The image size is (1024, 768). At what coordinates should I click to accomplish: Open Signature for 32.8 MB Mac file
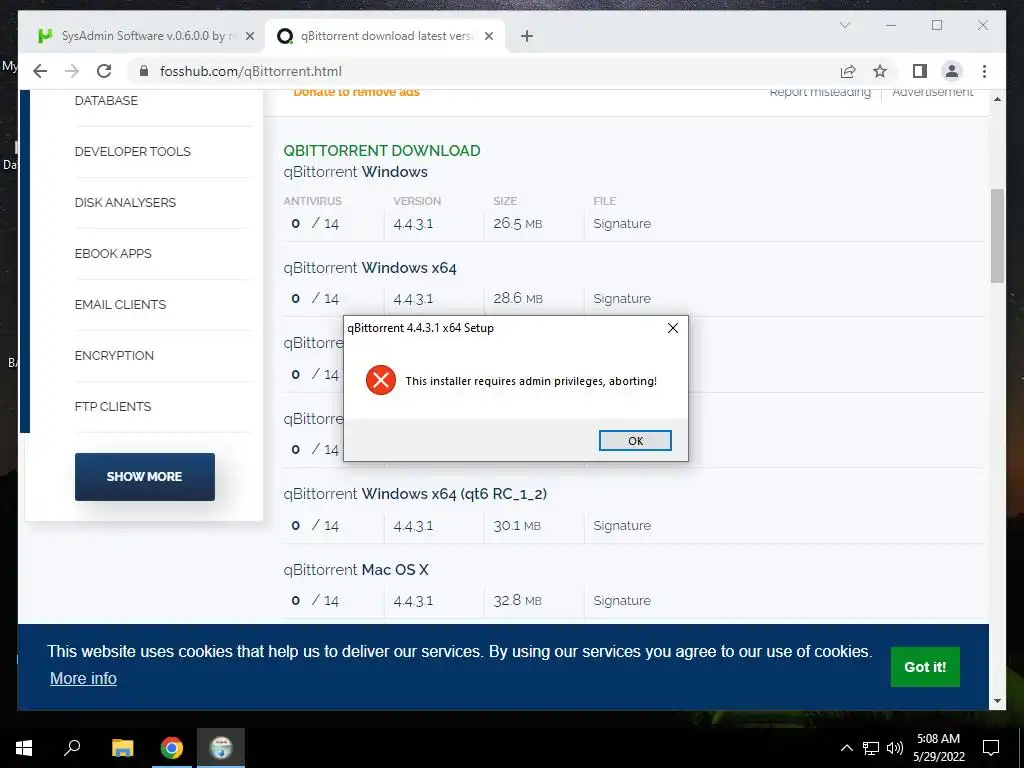(622, 601)
